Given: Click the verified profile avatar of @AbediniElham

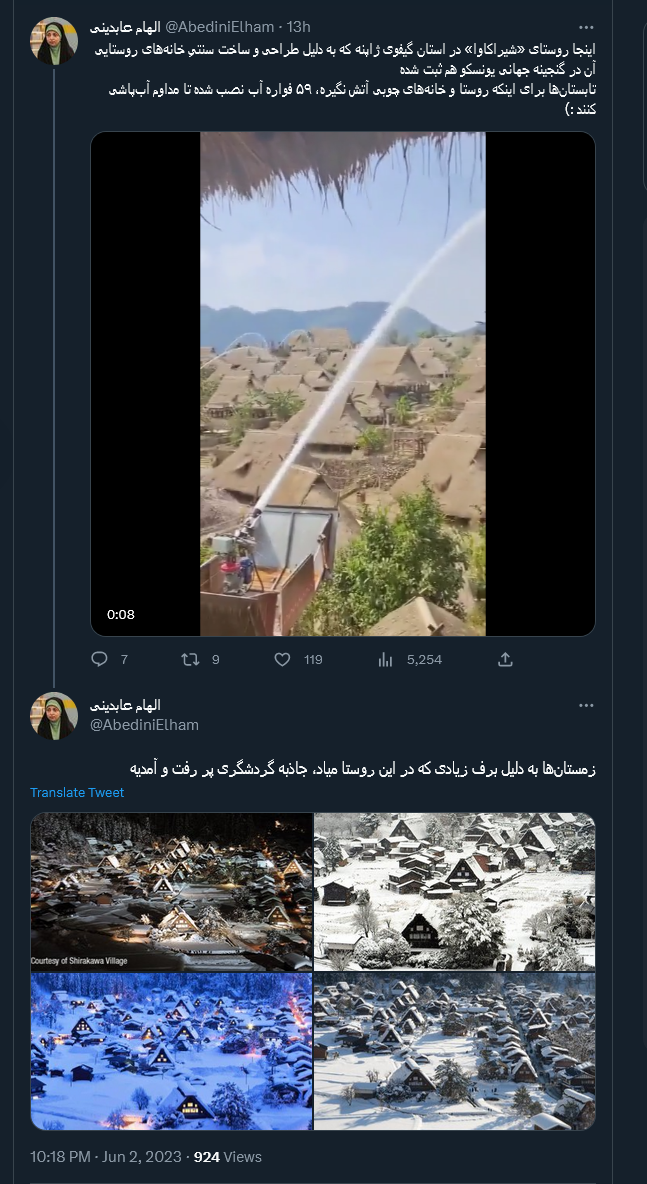Looking at the screenshot, I should pyautogui.click(x=53, y=41).
